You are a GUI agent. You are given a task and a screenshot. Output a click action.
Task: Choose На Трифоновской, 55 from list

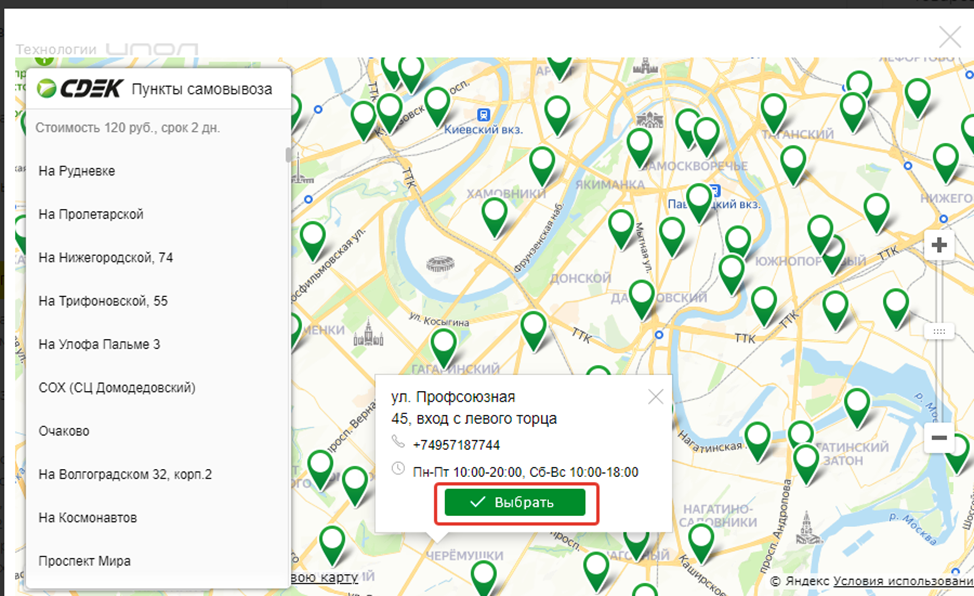(x=103, y=301)
